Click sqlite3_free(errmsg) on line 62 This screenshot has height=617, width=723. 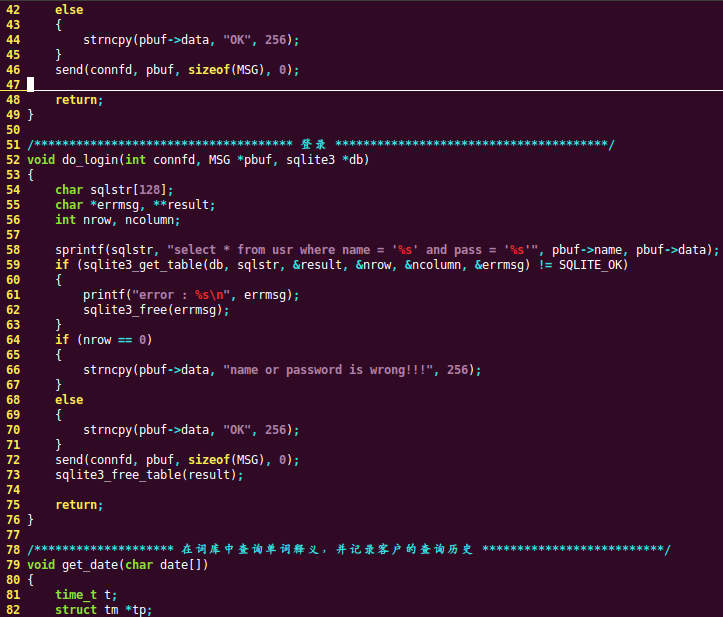156,310
